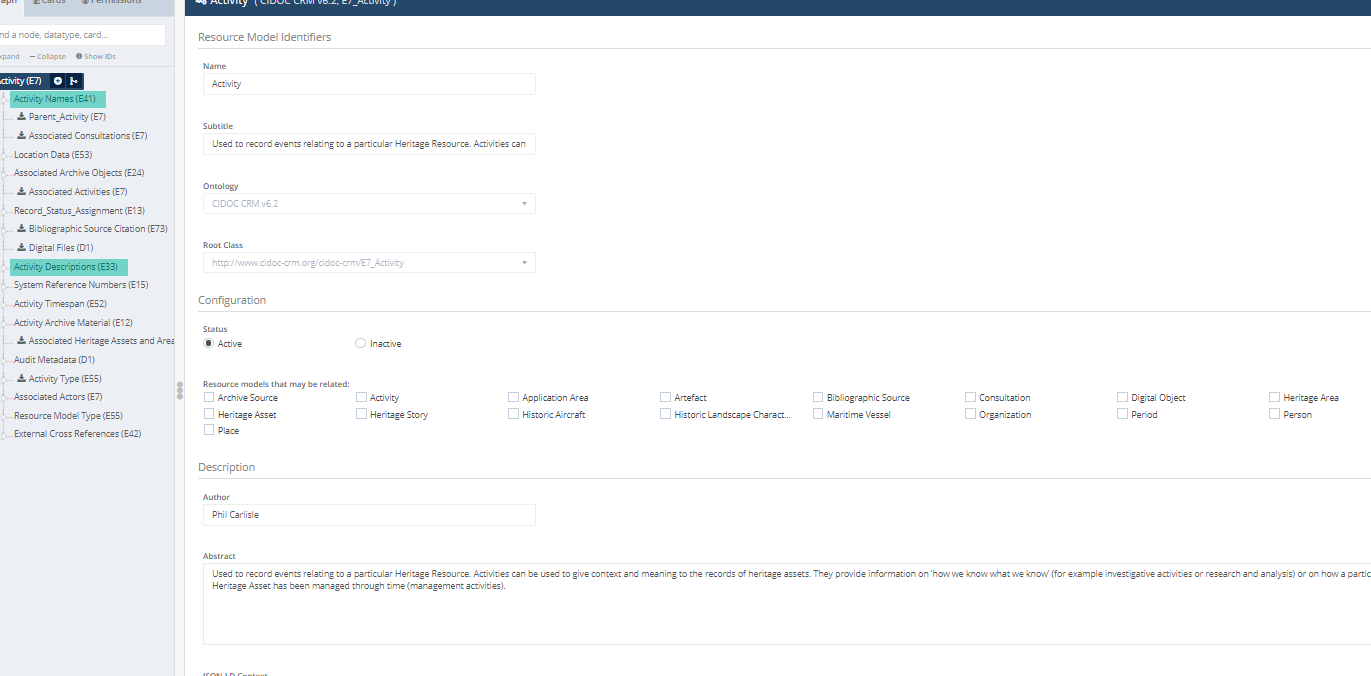Click the card icon on the Cards tab
The image size is (1371, 676).
click(x=38, y=3)
